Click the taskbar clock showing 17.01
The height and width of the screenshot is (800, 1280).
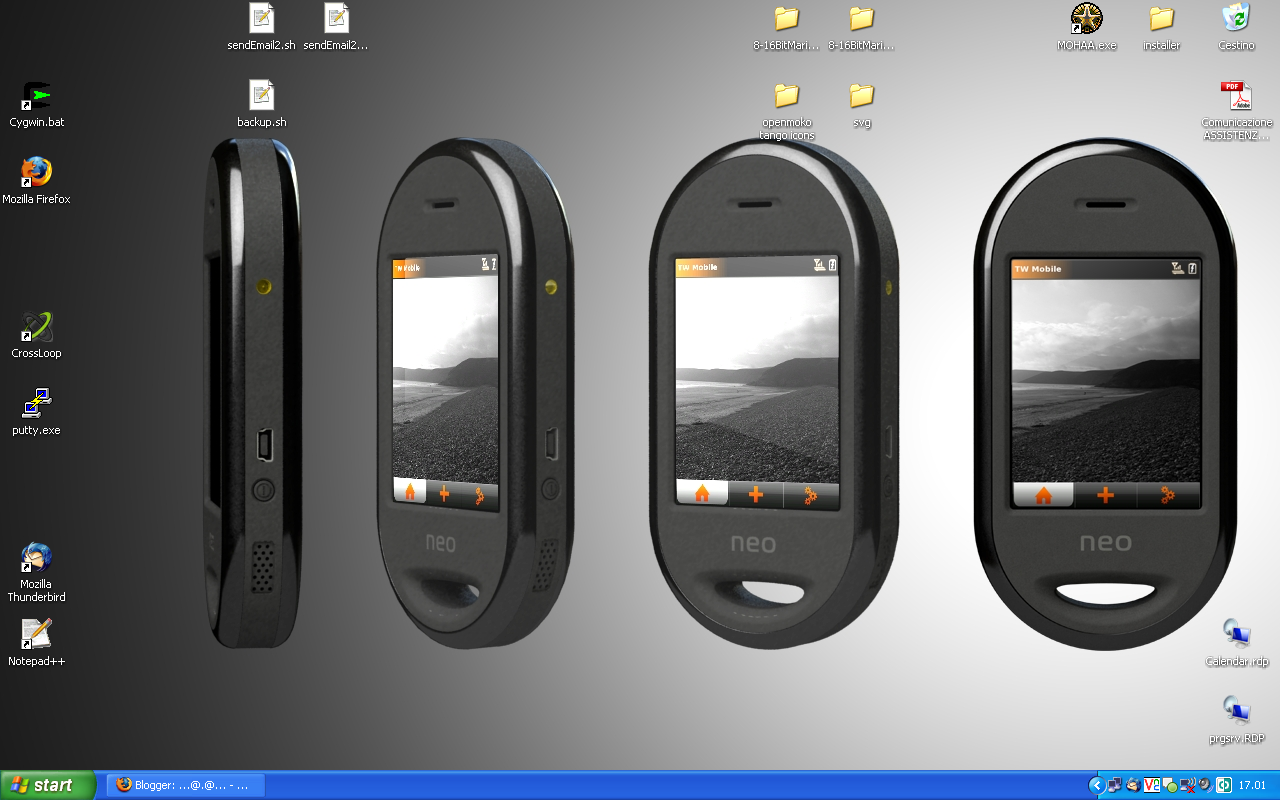point(1252,785)
